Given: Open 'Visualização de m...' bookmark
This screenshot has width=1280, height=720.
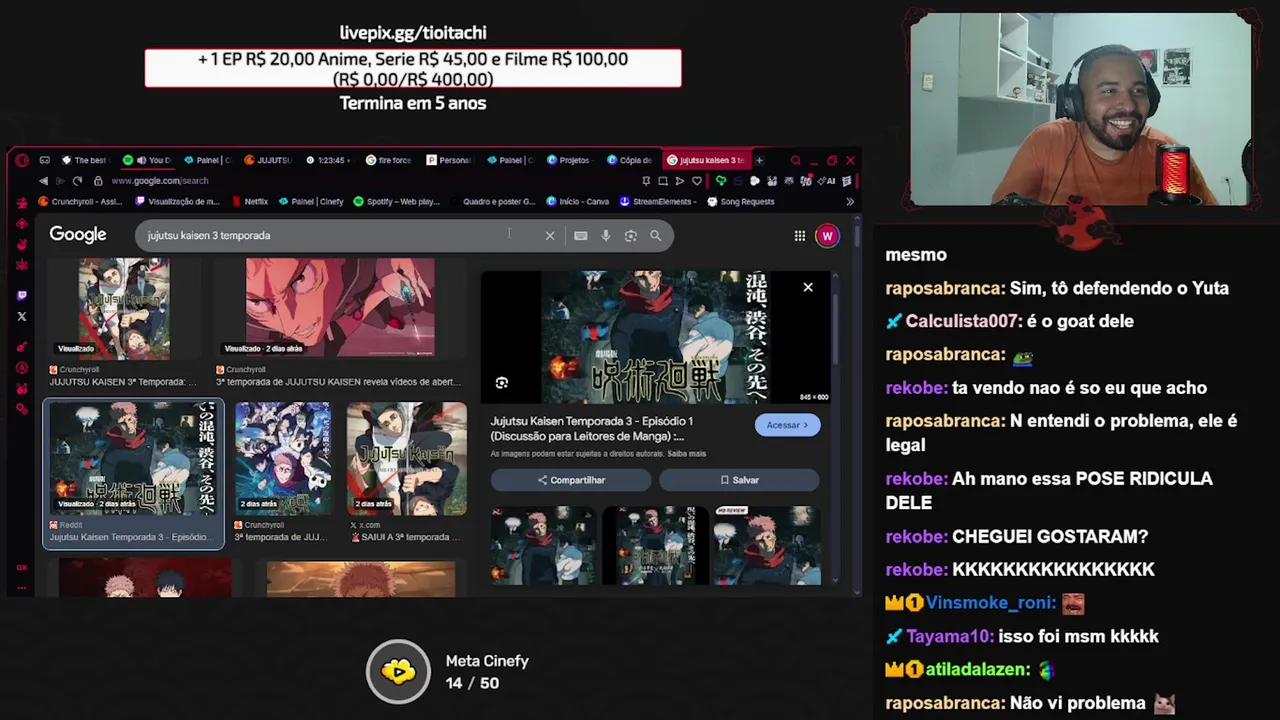Looking at the screenshot, I should point(177,201).
